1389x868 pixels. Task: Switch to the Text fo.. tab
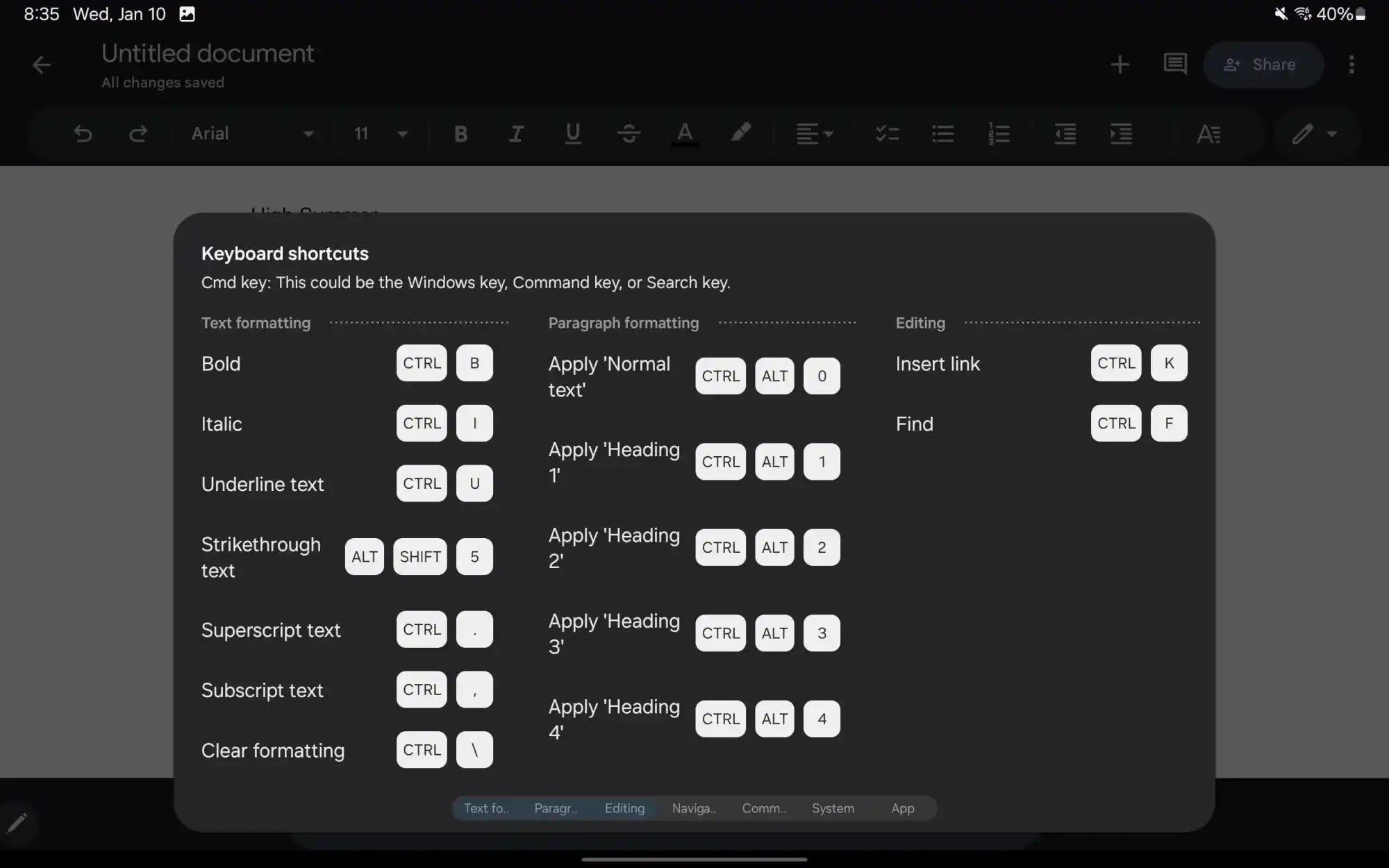[486, 808]
